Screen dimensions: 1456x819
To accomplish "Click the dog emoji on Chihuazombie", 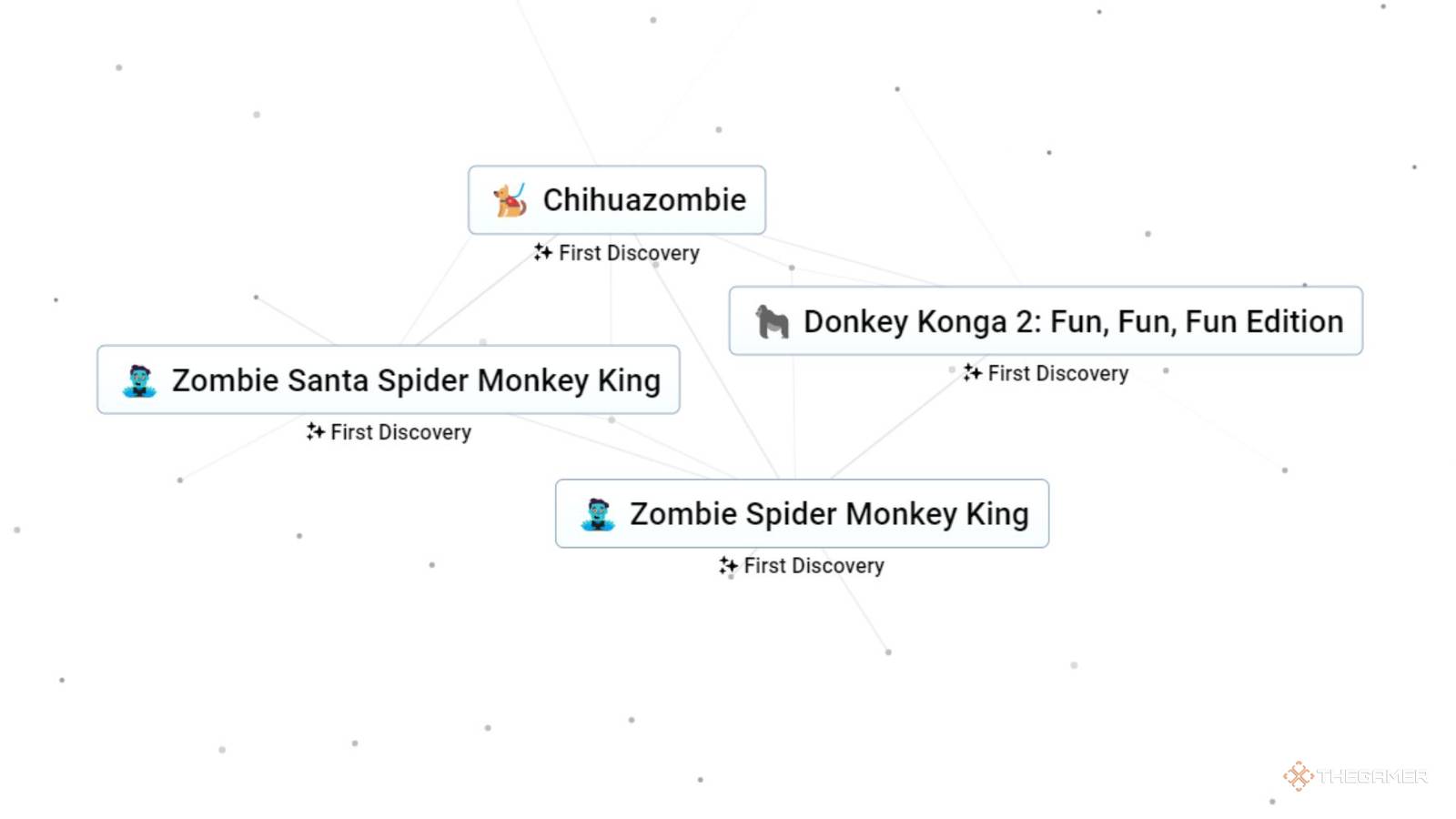I will (x=510, y=200).
